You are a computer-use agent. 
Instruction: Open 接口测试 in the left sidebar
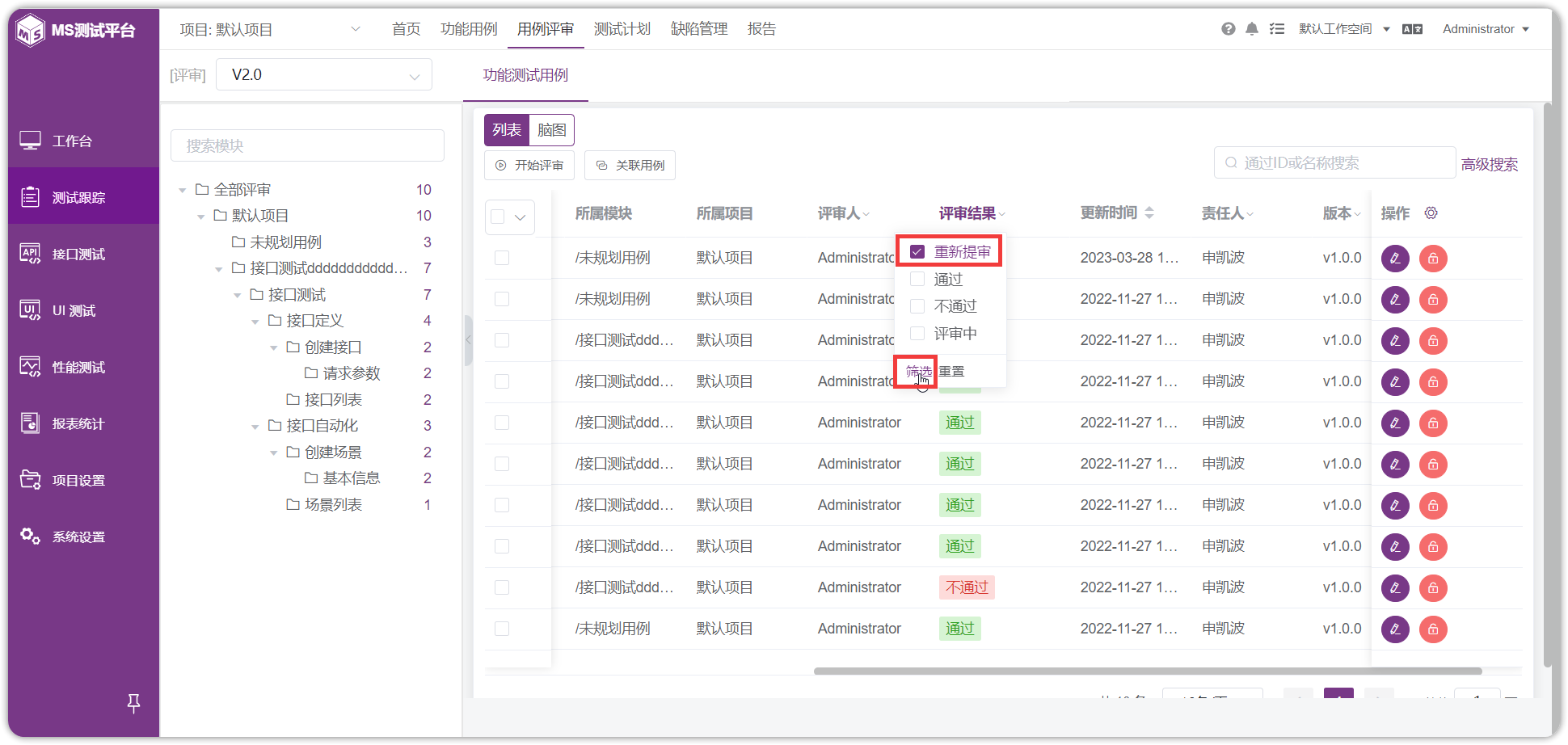[x=79, y=254]
